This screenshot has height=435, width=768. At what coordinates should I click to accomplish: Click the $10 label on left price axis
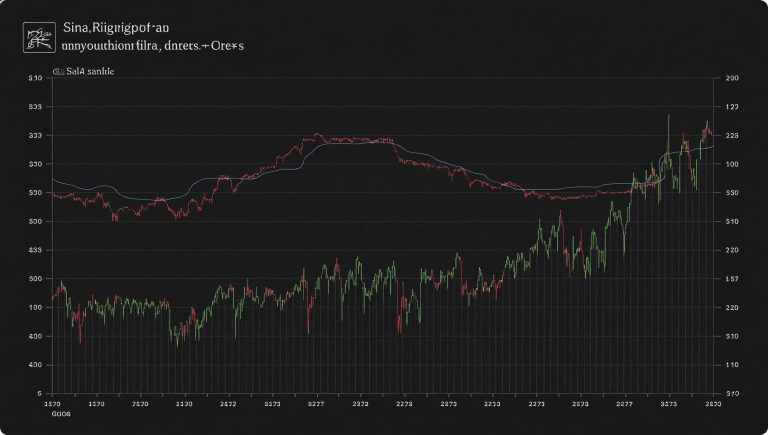(35, 77)
